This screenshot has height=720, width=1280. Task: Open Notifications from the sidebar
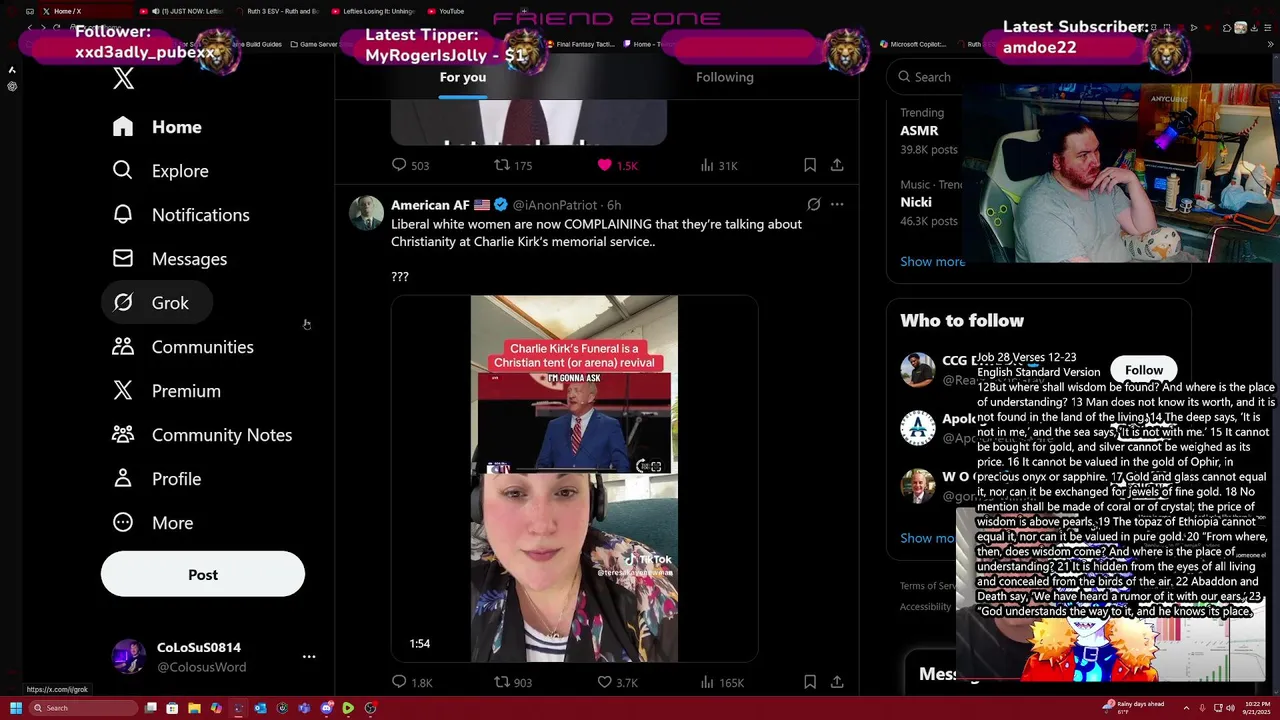(181, 215)
